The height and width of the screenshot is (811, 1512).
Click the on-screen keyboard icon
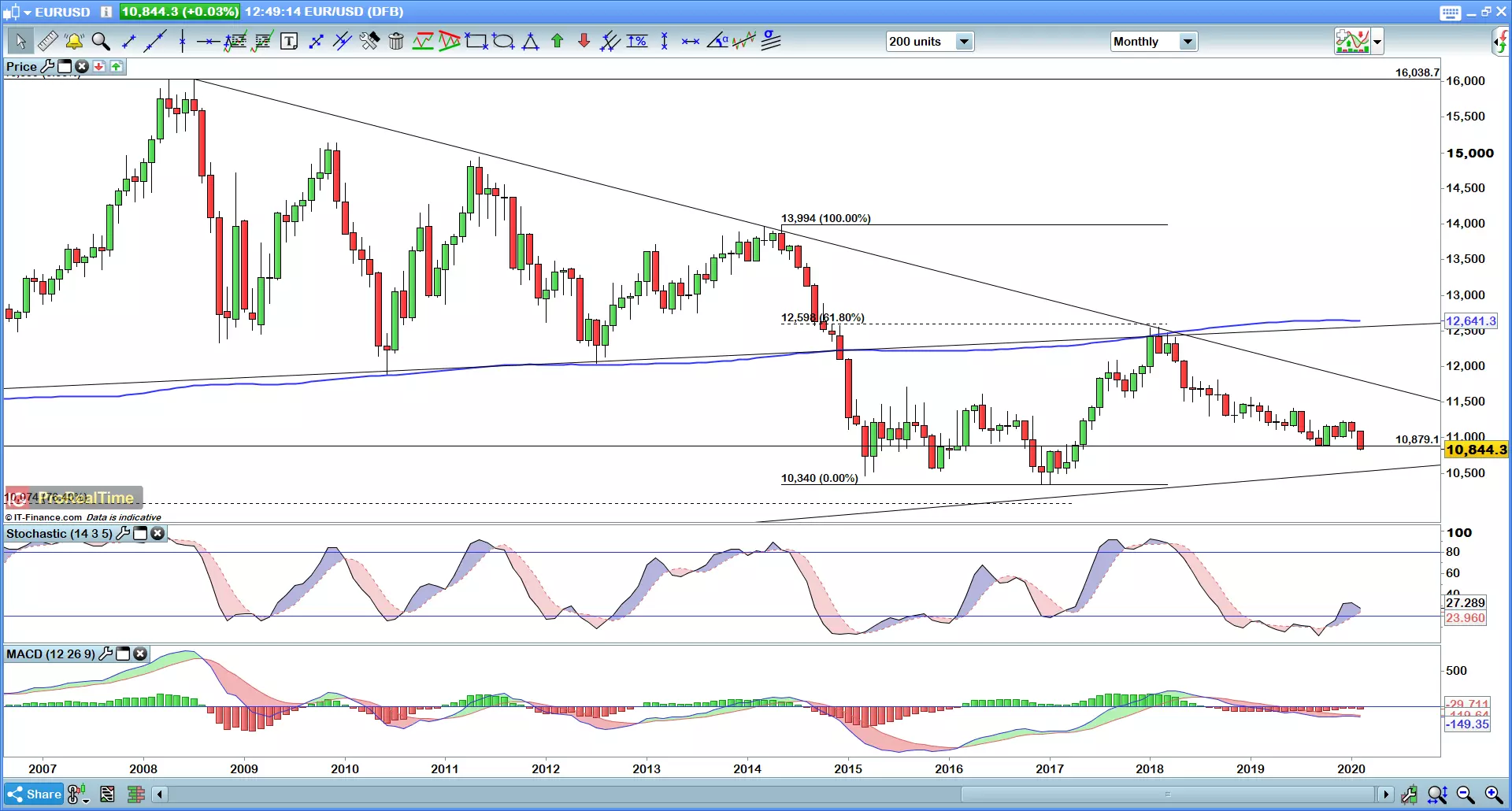point(1450,12)
